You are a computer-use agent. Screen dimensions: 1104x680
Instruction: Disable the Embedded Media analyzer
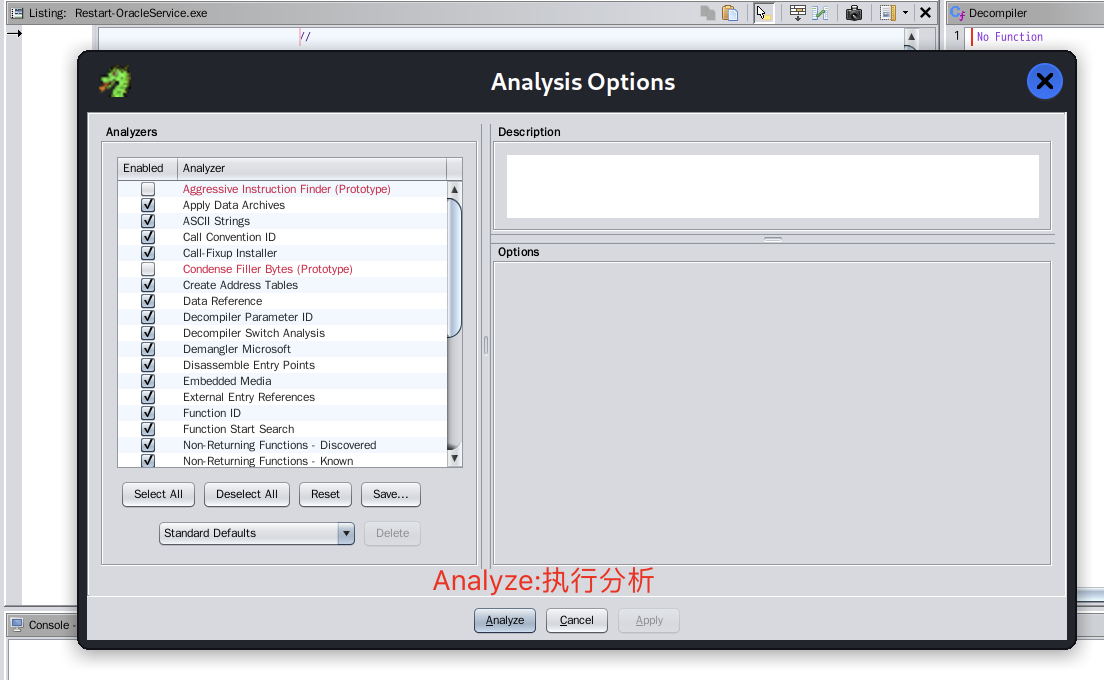(x=148, y=381)
